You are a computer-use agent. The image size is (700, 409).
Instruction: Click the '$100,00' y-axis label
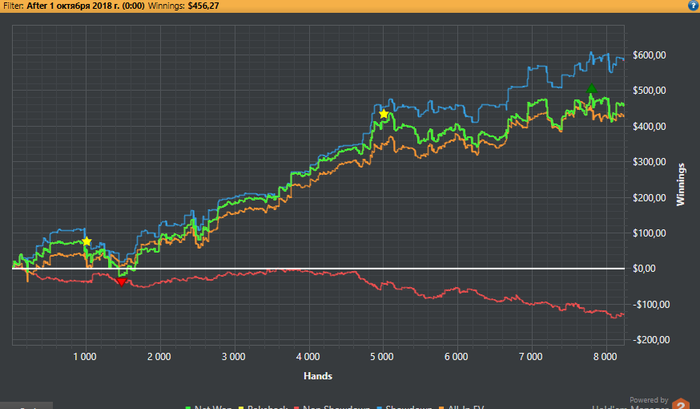click(649, 233)
